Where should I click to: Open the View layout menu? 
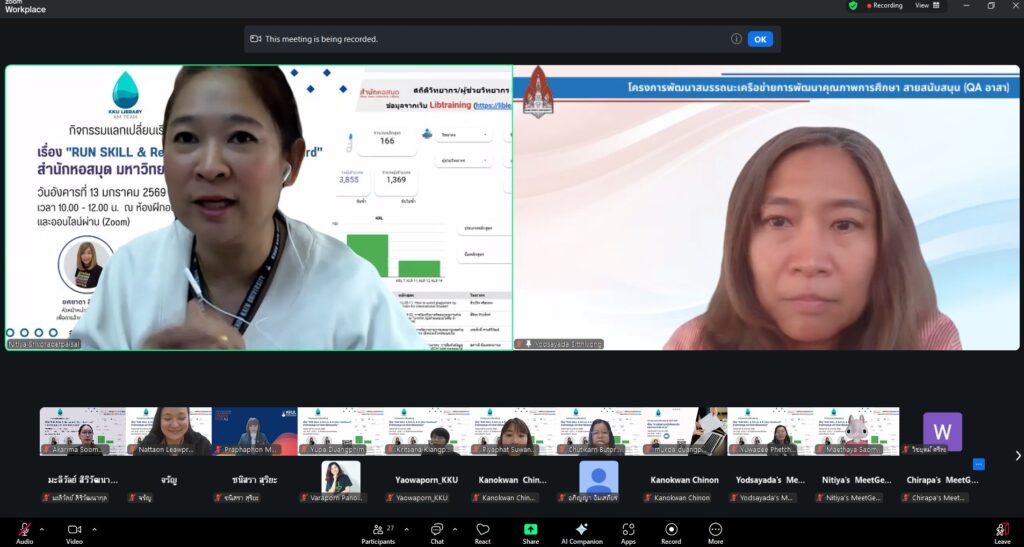coord(924,5)
